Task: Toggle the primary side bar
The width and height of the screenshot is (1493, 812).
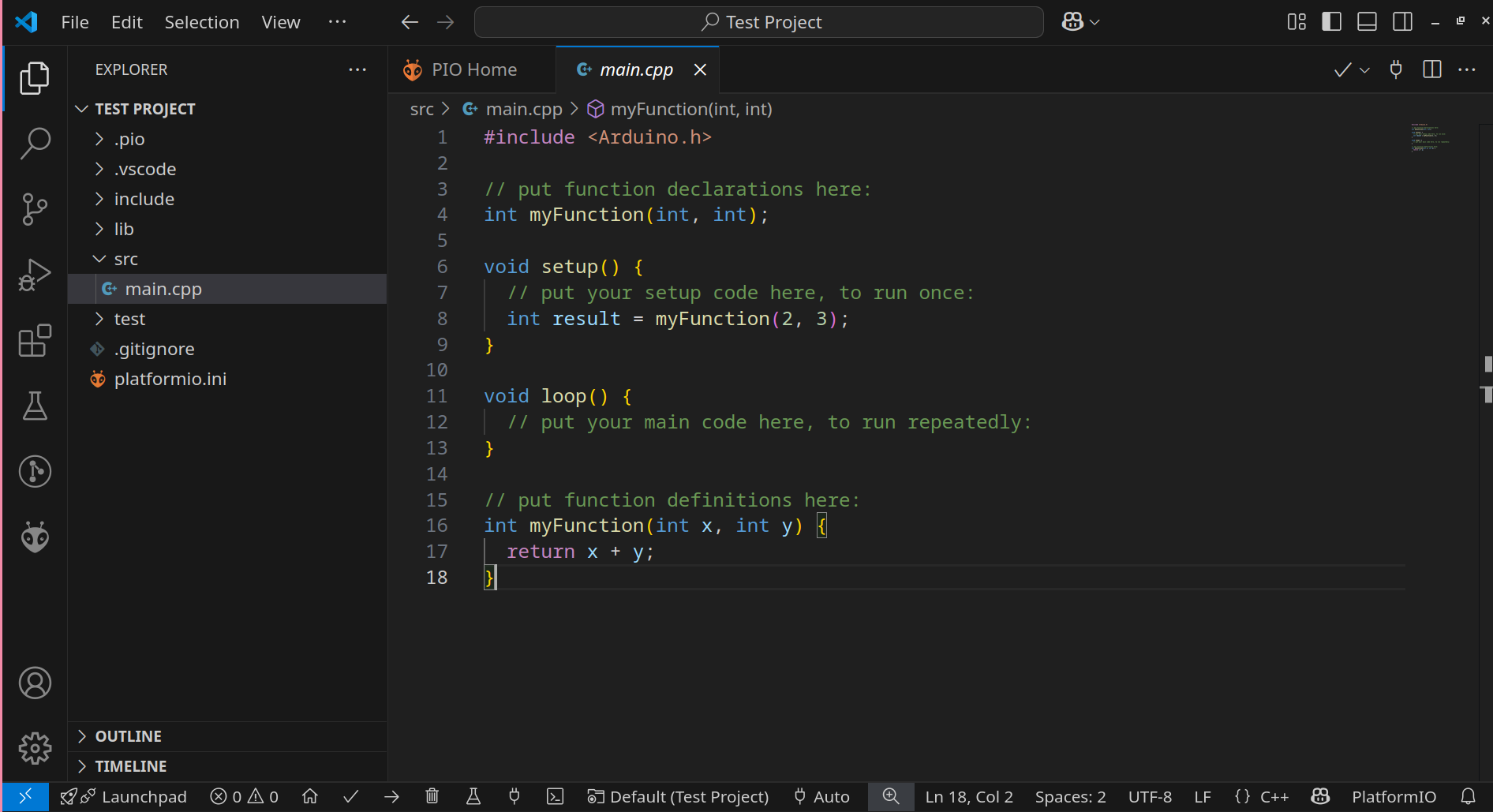Action: (1332, 22)
